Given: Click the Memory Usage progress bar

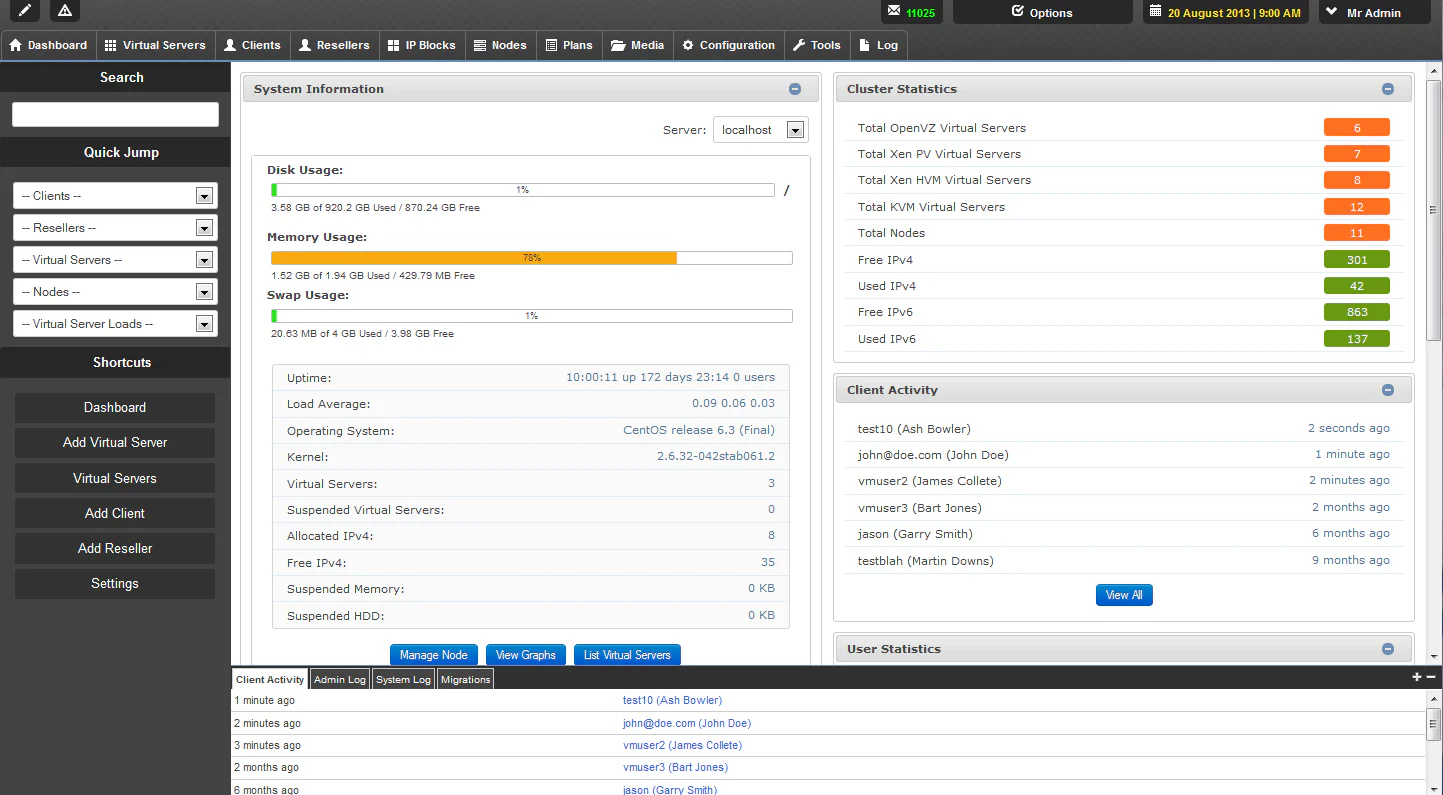Looking at the screenshot, I should 530,257.
